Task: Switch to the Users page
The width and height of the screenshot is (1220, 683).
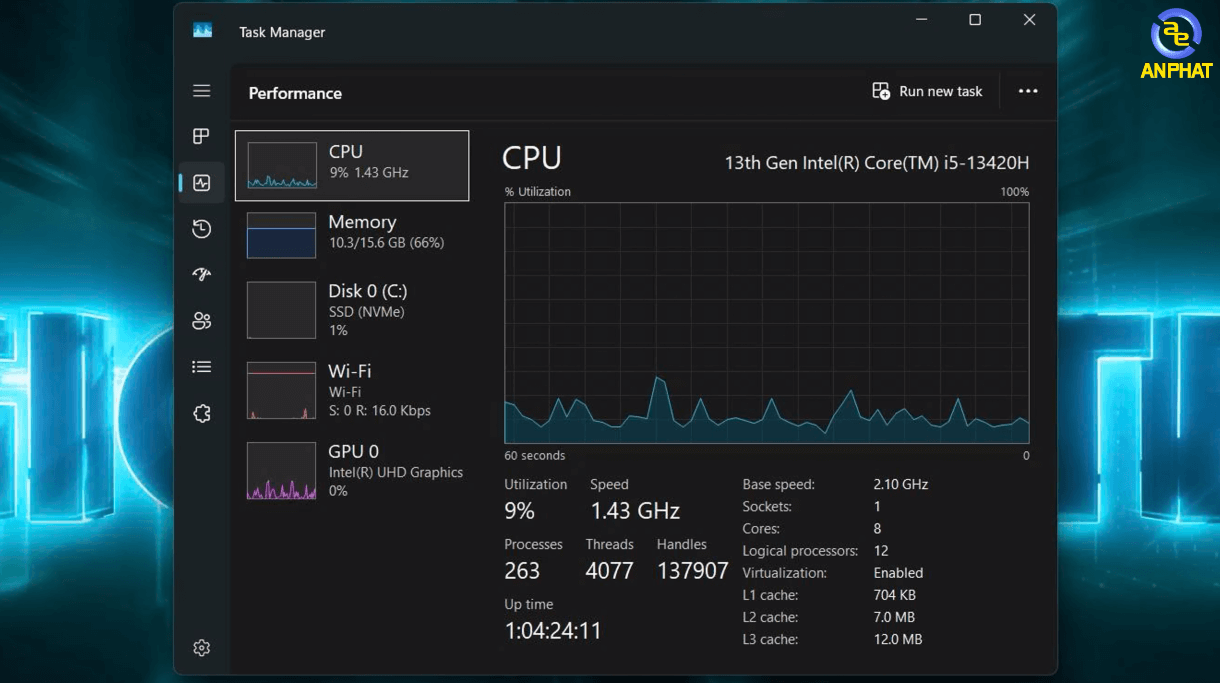Action: click(202, 321)
